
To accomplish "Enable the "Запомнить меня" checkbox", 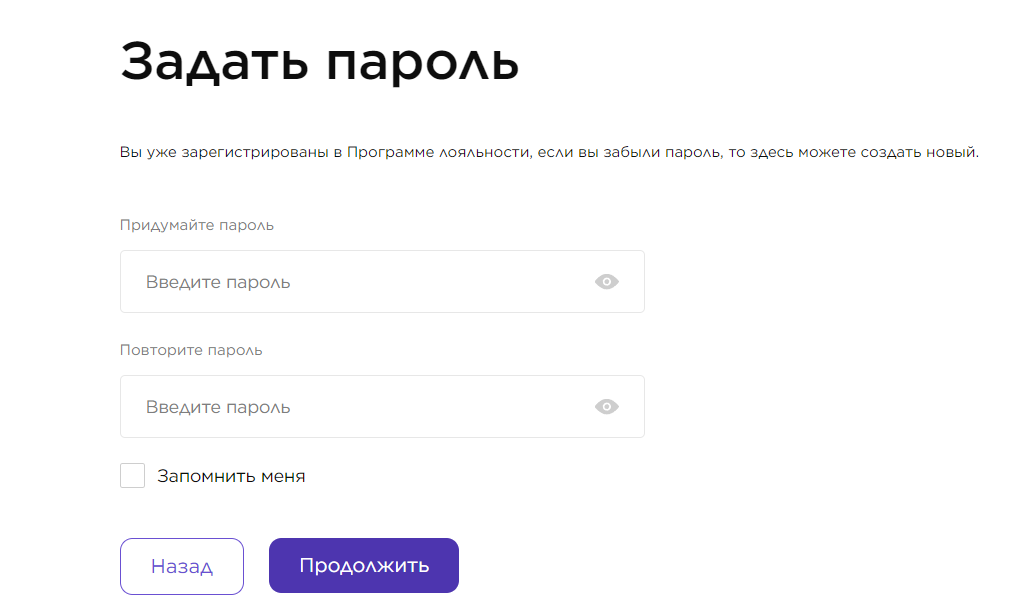I will click(x=133, y=476).
